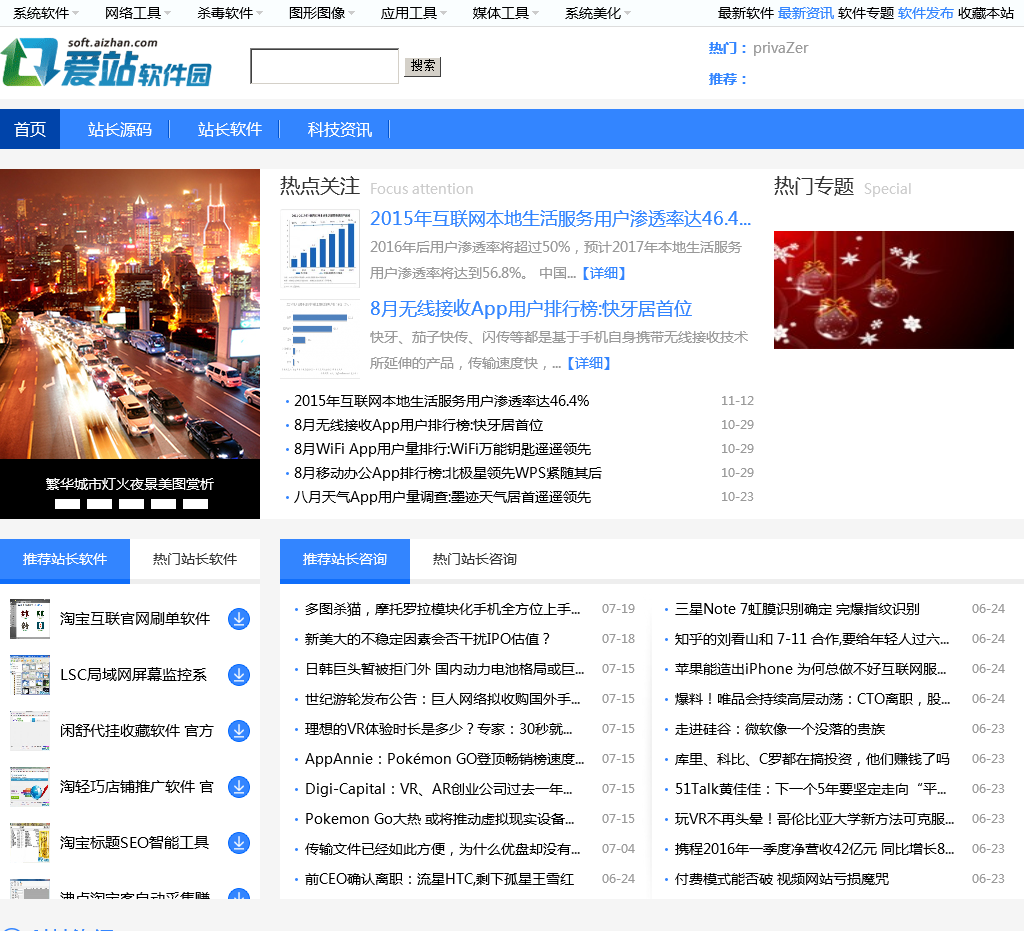Download 淘宝互联官网刷单软件 via its download icon
This screenshot has height=931, width=1024.
(239, 618)
